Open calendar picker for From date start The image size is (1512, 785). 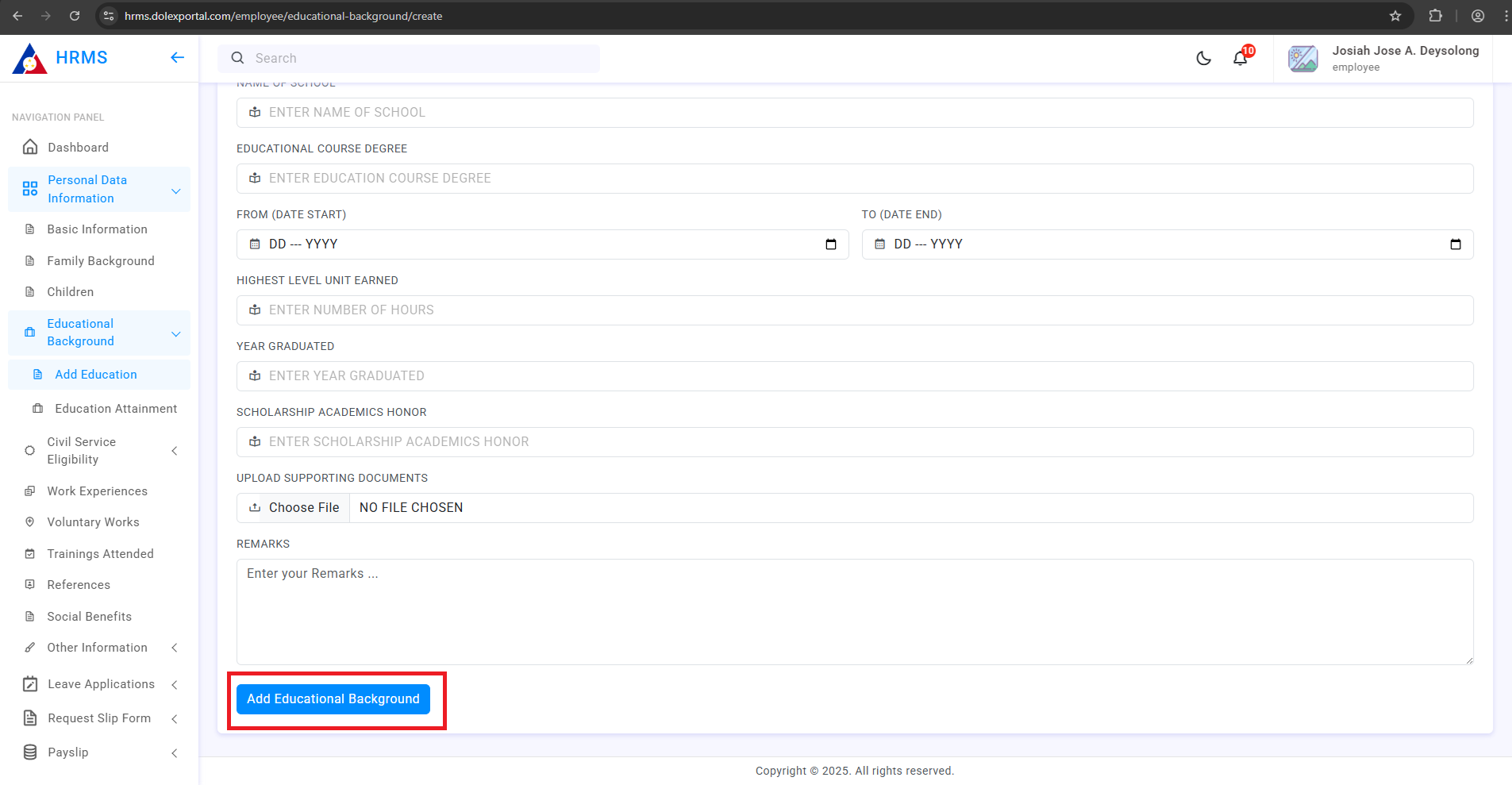coord(830,244)
